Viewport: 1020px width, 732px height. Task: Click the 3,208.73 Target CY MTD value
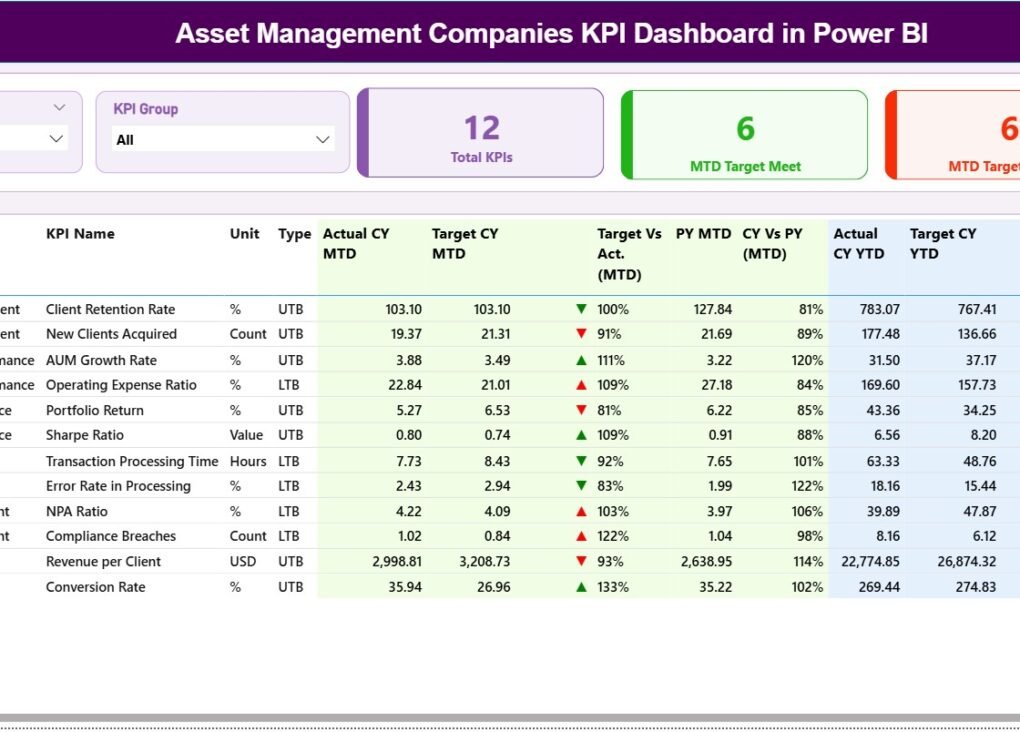click(x=485, y=561)
